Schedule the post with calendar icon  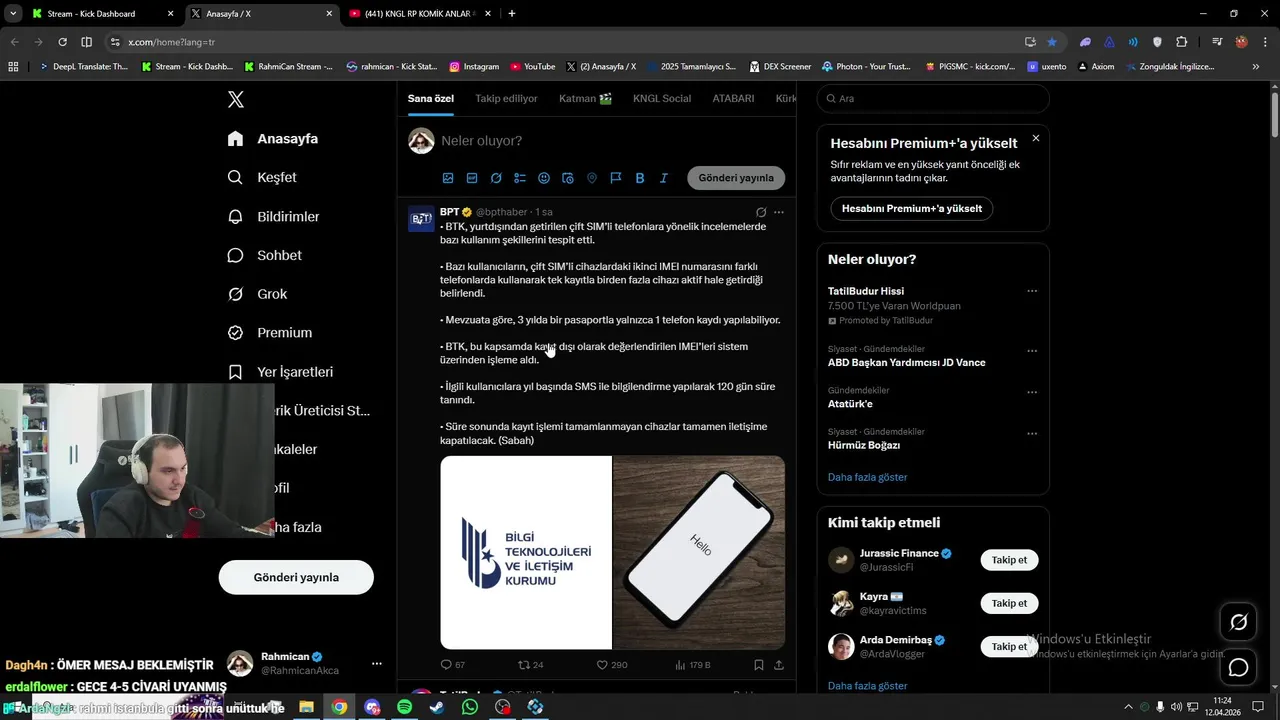coord(568,178)
